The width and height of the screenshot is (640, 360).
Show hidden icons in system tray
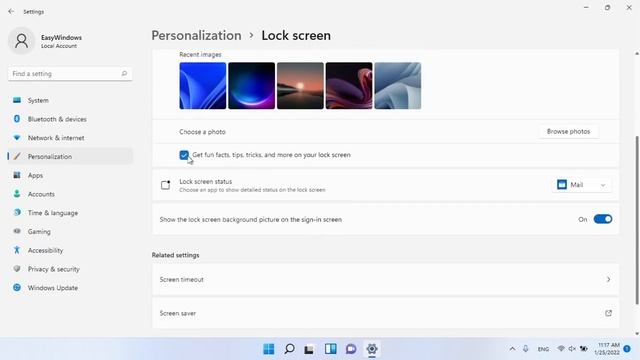512,349
